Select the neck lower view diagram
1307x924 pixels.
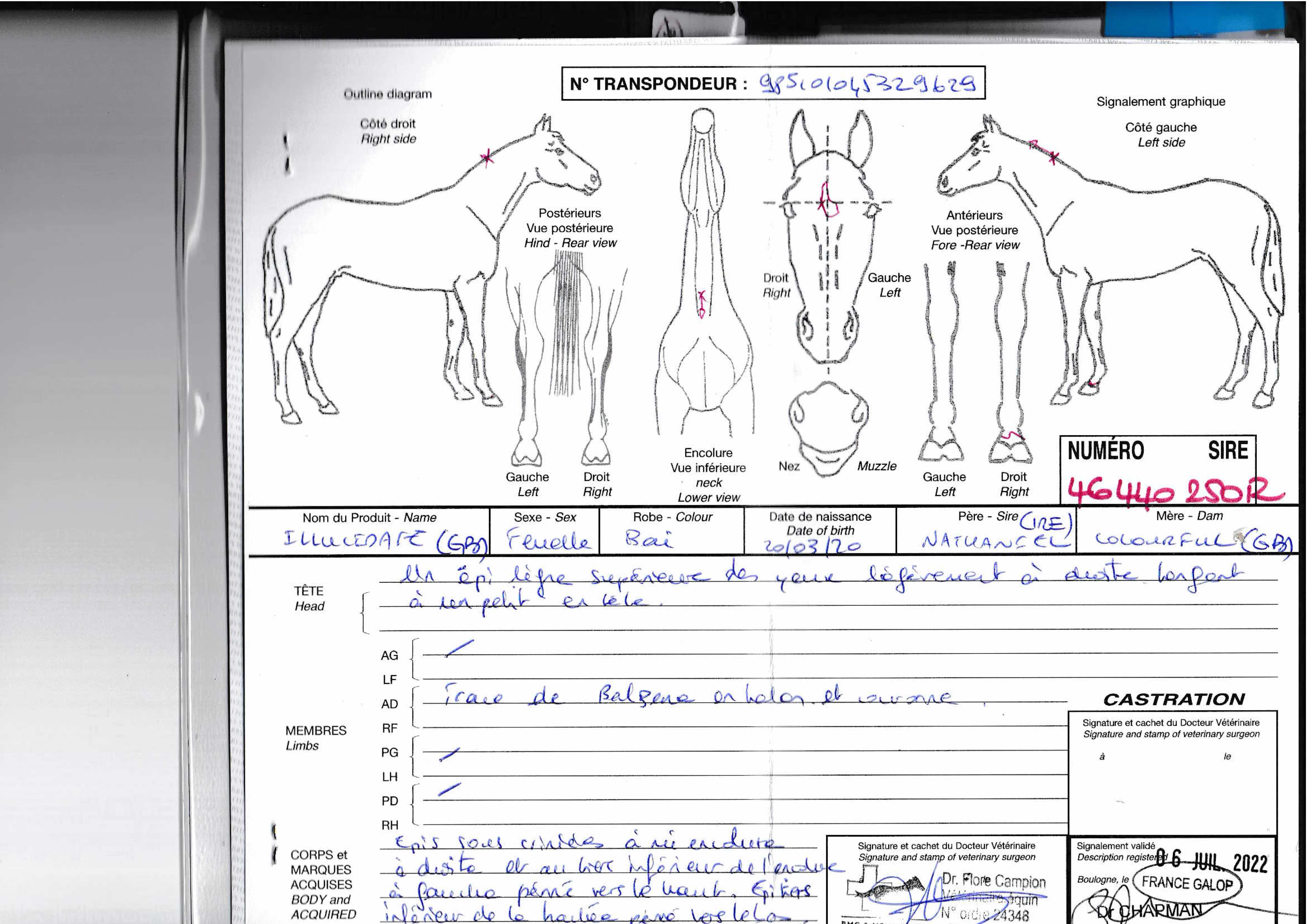click(x=705, y=273)
